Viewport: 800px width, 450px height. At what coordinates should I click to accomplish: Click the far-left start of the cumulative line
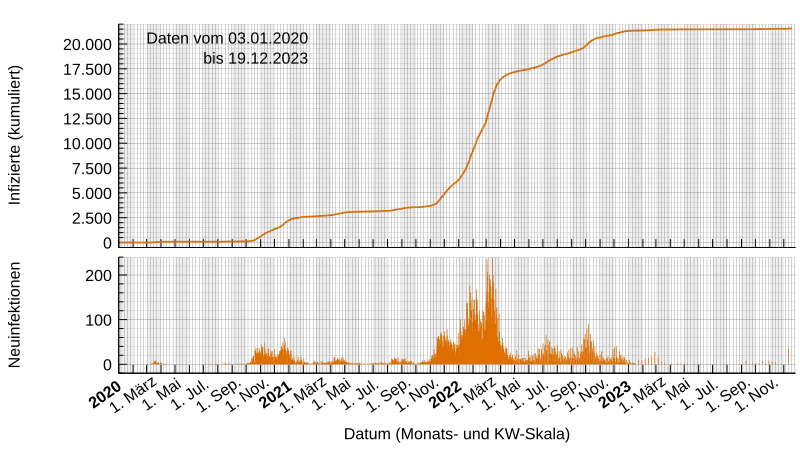123,242
